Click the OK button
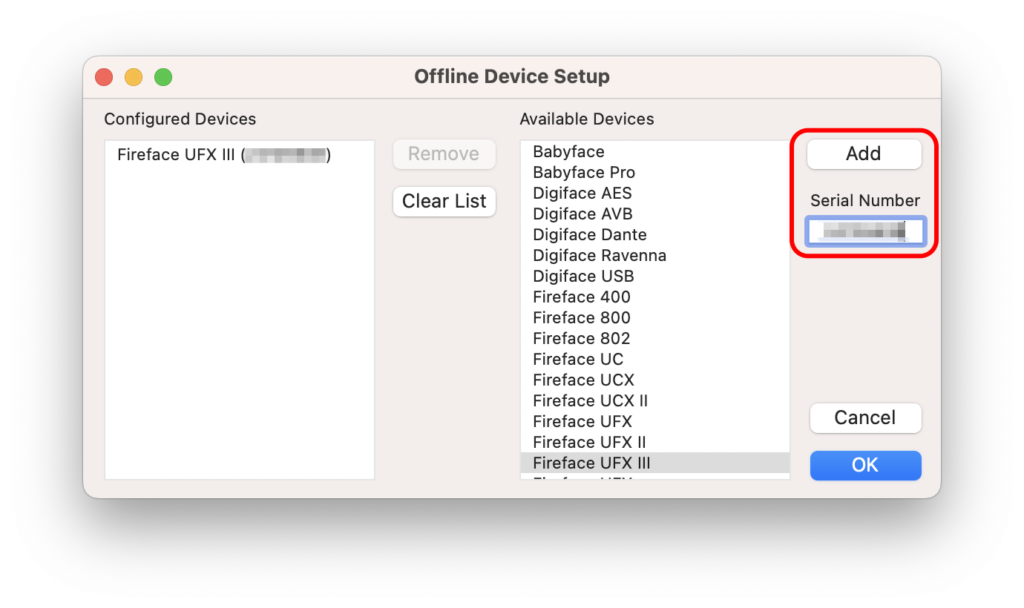1024x608 pixels. point(864,465)
